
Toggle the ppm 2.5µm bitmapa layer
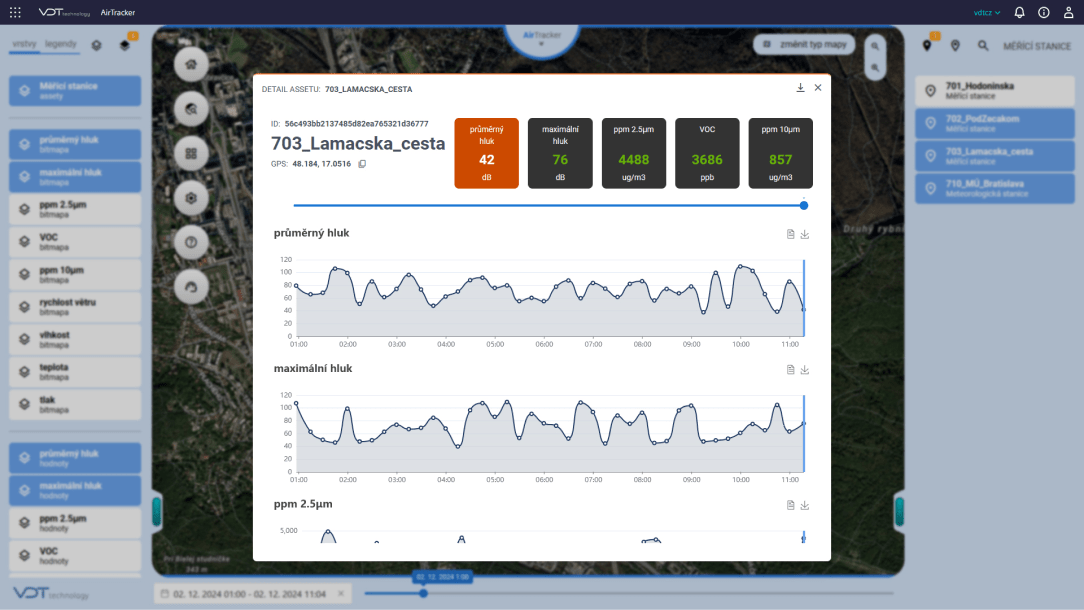coord(74,209)
